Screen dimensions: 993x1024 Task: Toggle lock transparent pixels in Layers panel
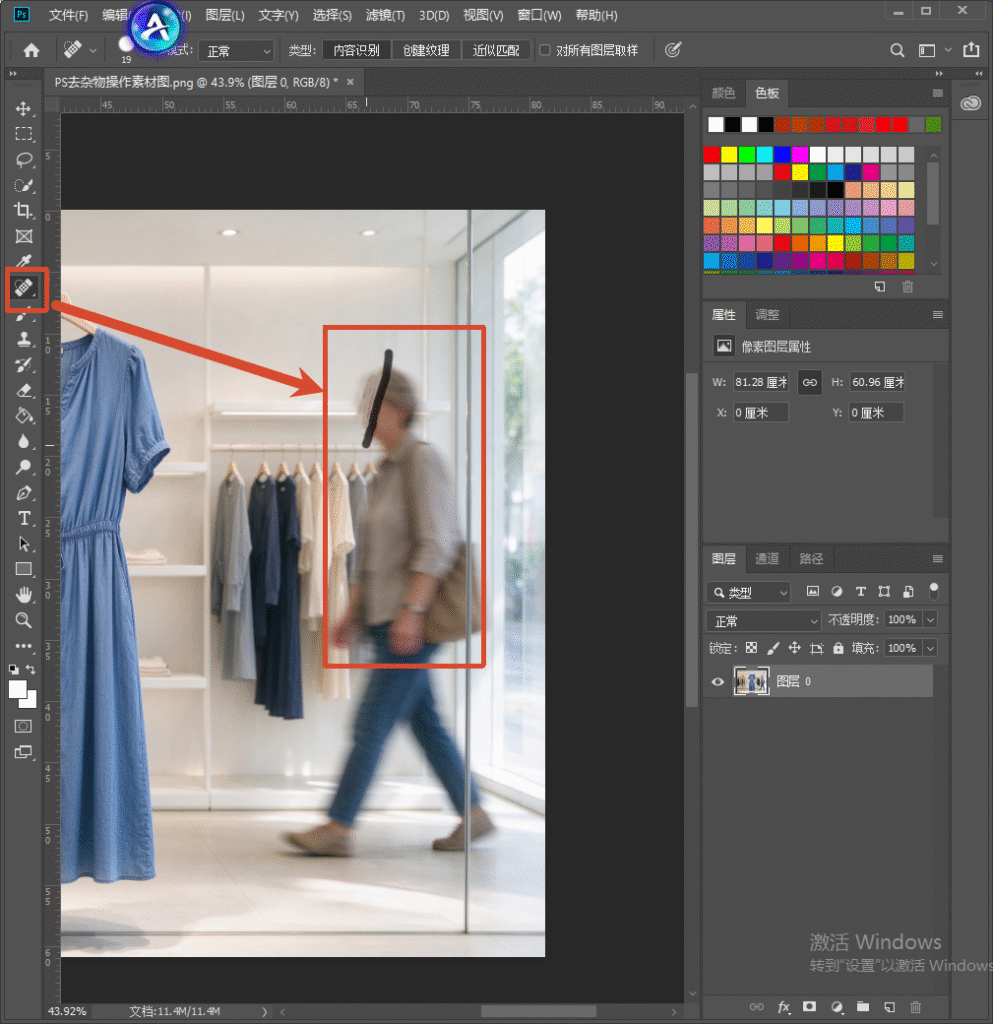[751, 648]
